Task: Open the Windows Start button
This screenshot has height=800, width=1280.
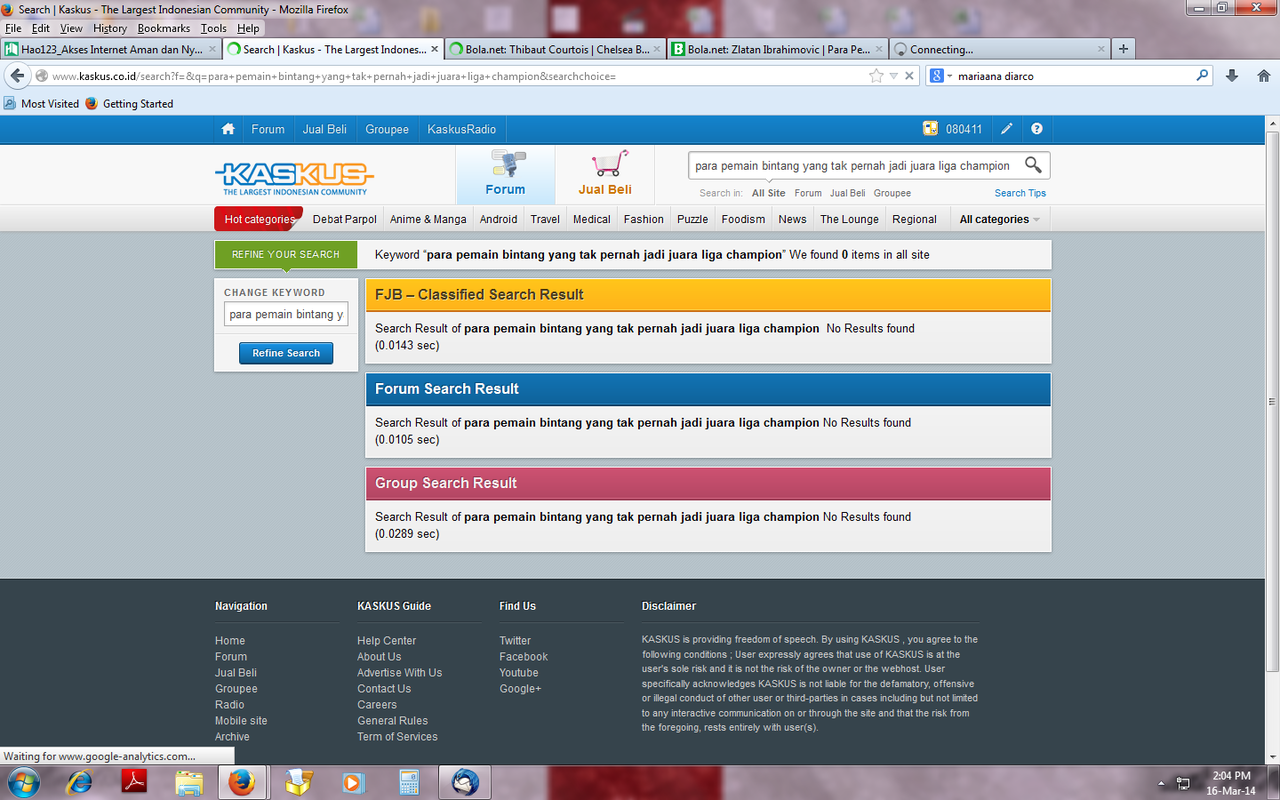Action: tap(22, 782)
